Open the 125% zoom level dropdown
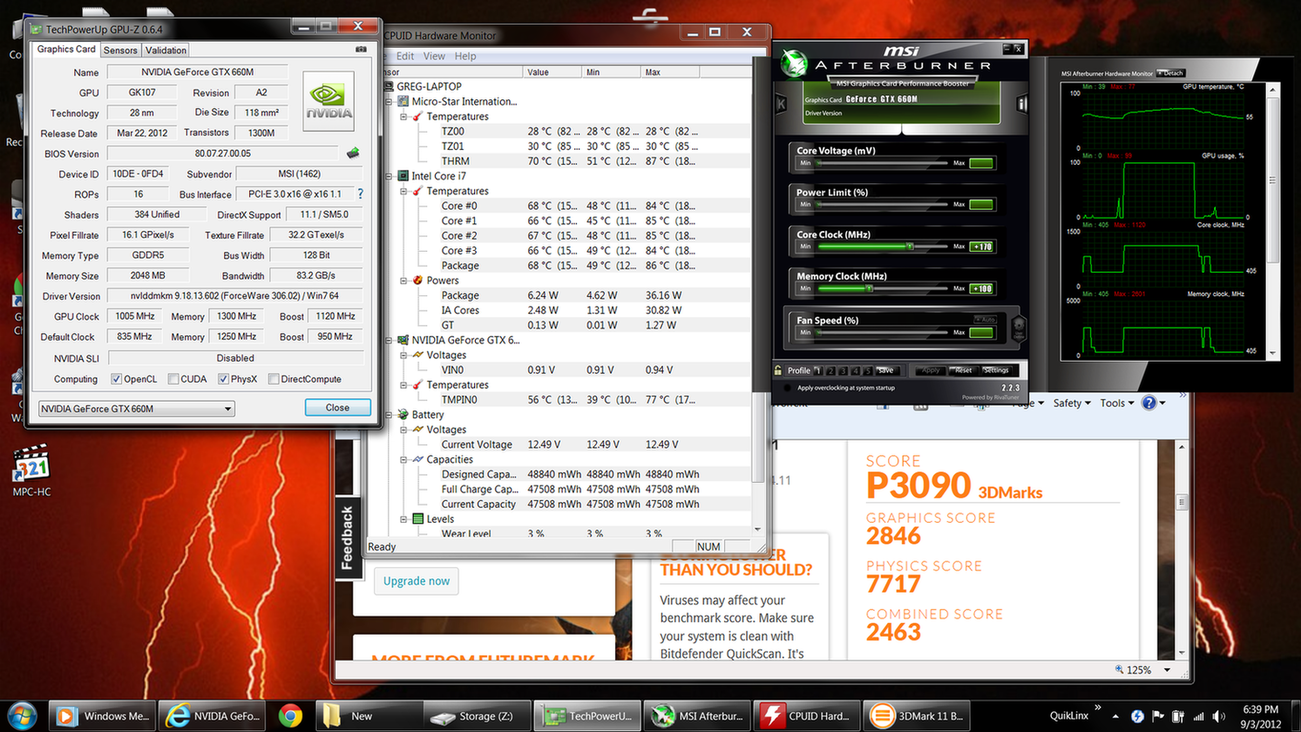The height and width of the screenshot is (732, 1301). pos(1166,670)
